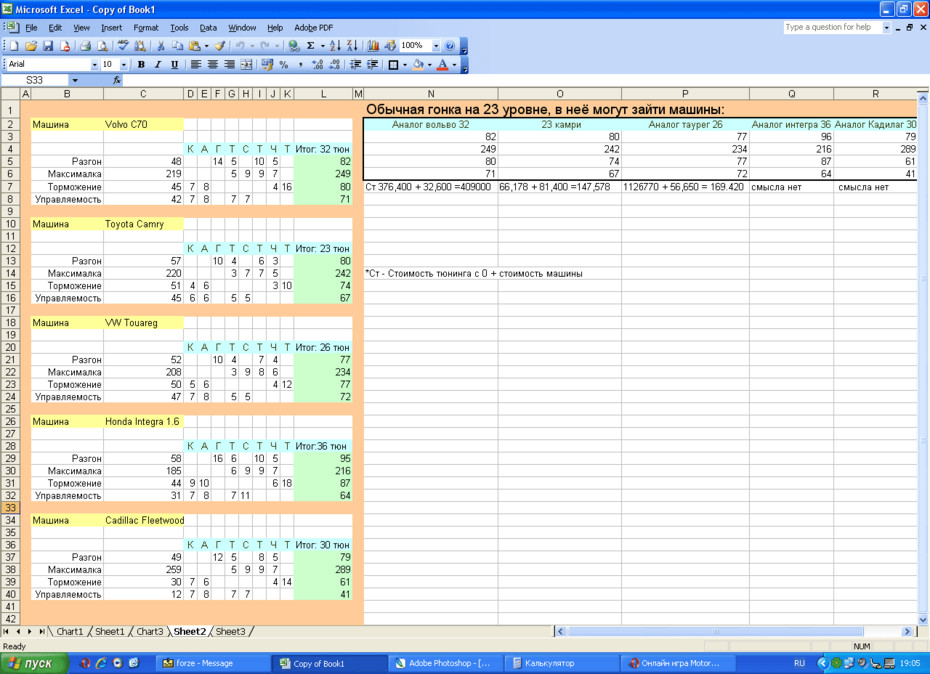Create a new blank workbook
This screenshot has height=674, width=930.
click(x=14, y=46)
